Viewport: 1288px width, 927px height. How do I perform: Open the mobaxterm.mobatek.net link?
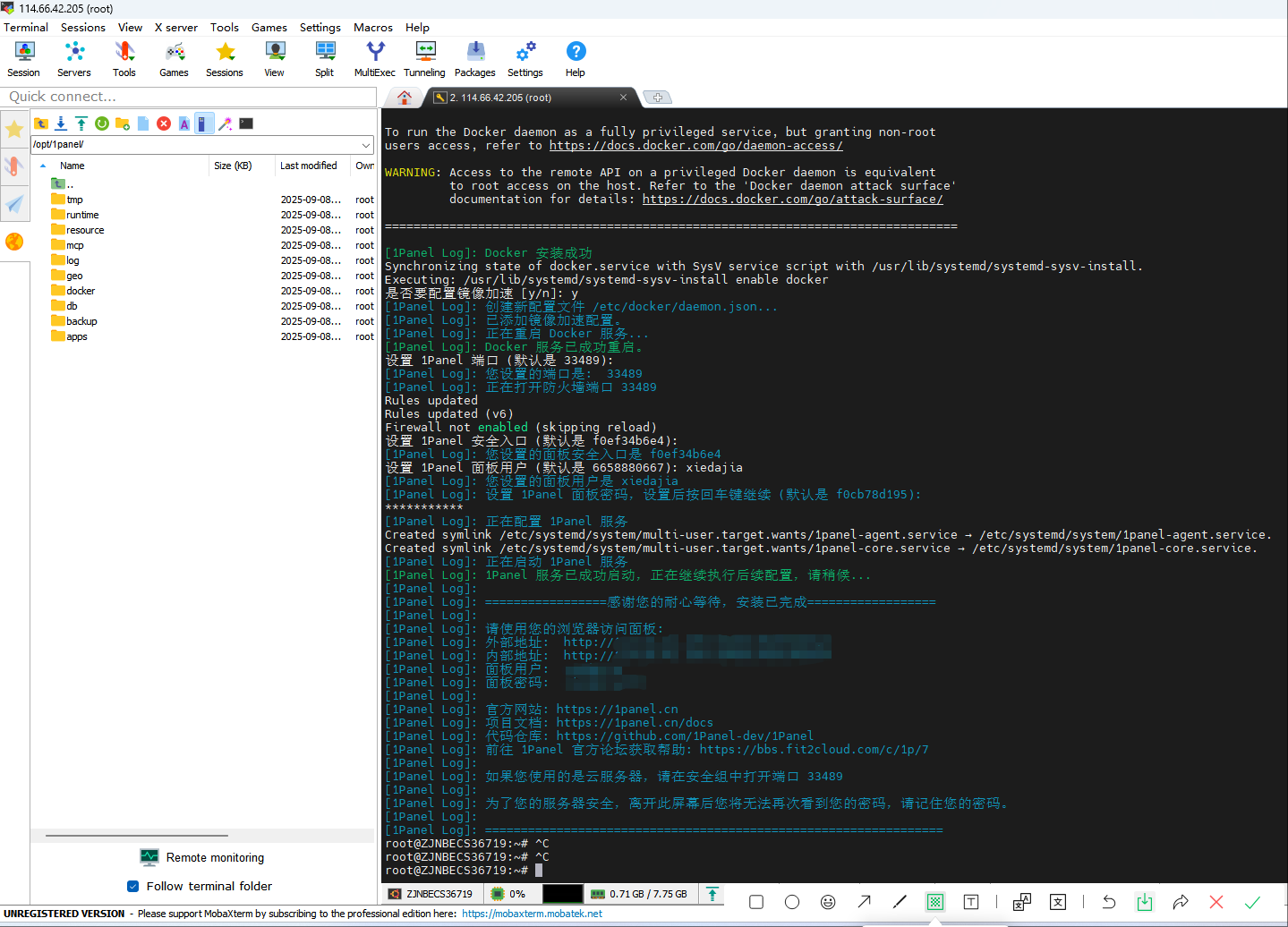click(x=532, y=914)
